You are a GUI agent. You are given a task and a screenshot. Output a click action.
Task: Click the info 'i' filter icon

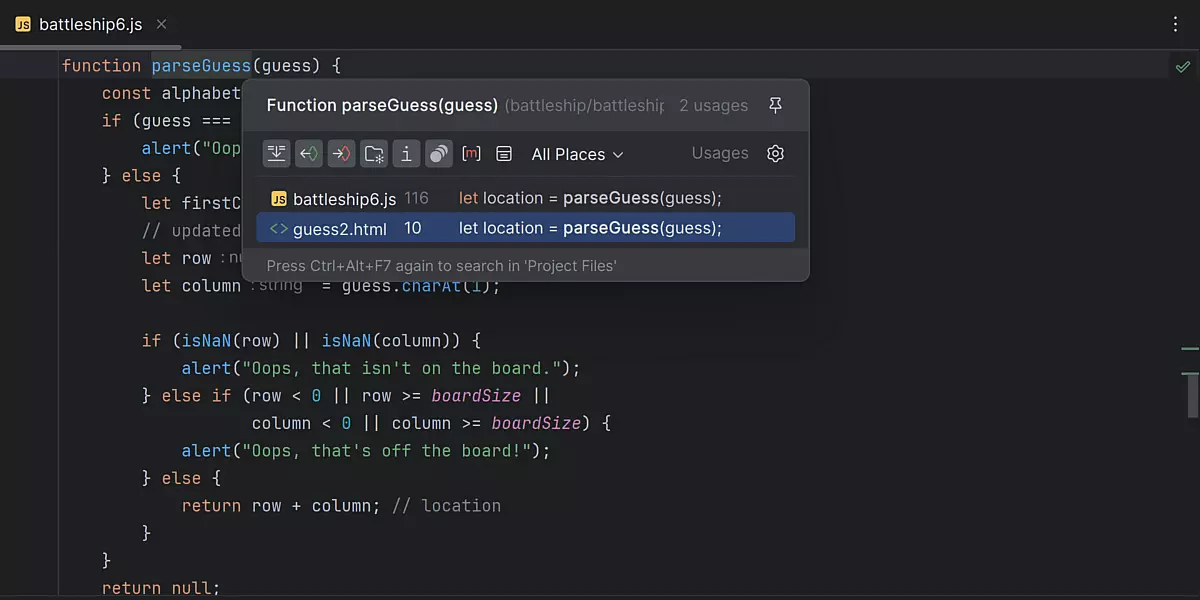click(406, 154)
